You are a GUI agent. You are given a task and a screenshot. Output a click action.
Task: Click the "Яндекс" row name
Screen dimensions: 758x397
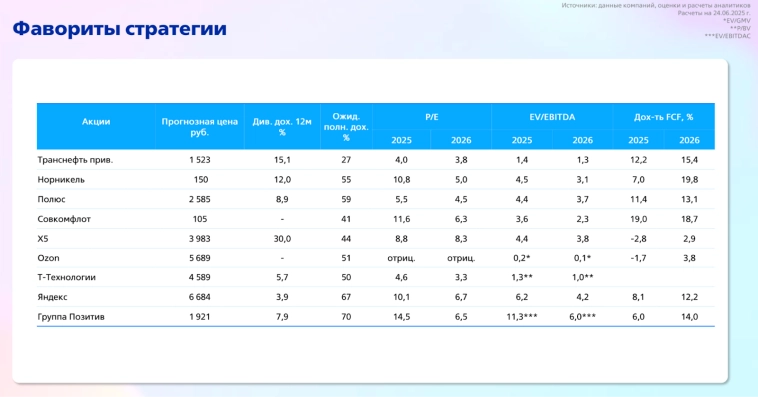52,297
